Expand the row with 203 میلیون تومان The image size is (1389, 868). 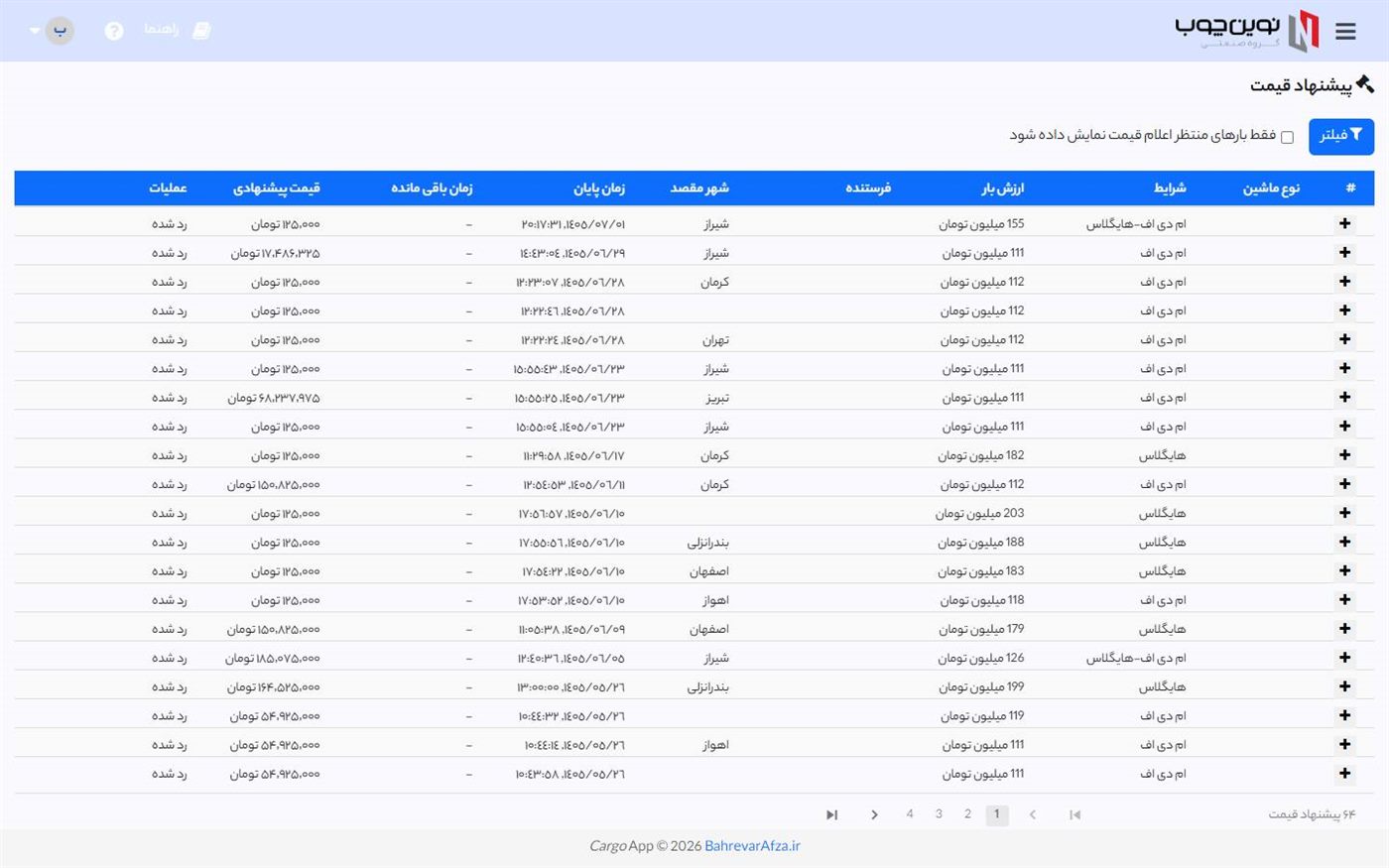tap(1344, 513)
